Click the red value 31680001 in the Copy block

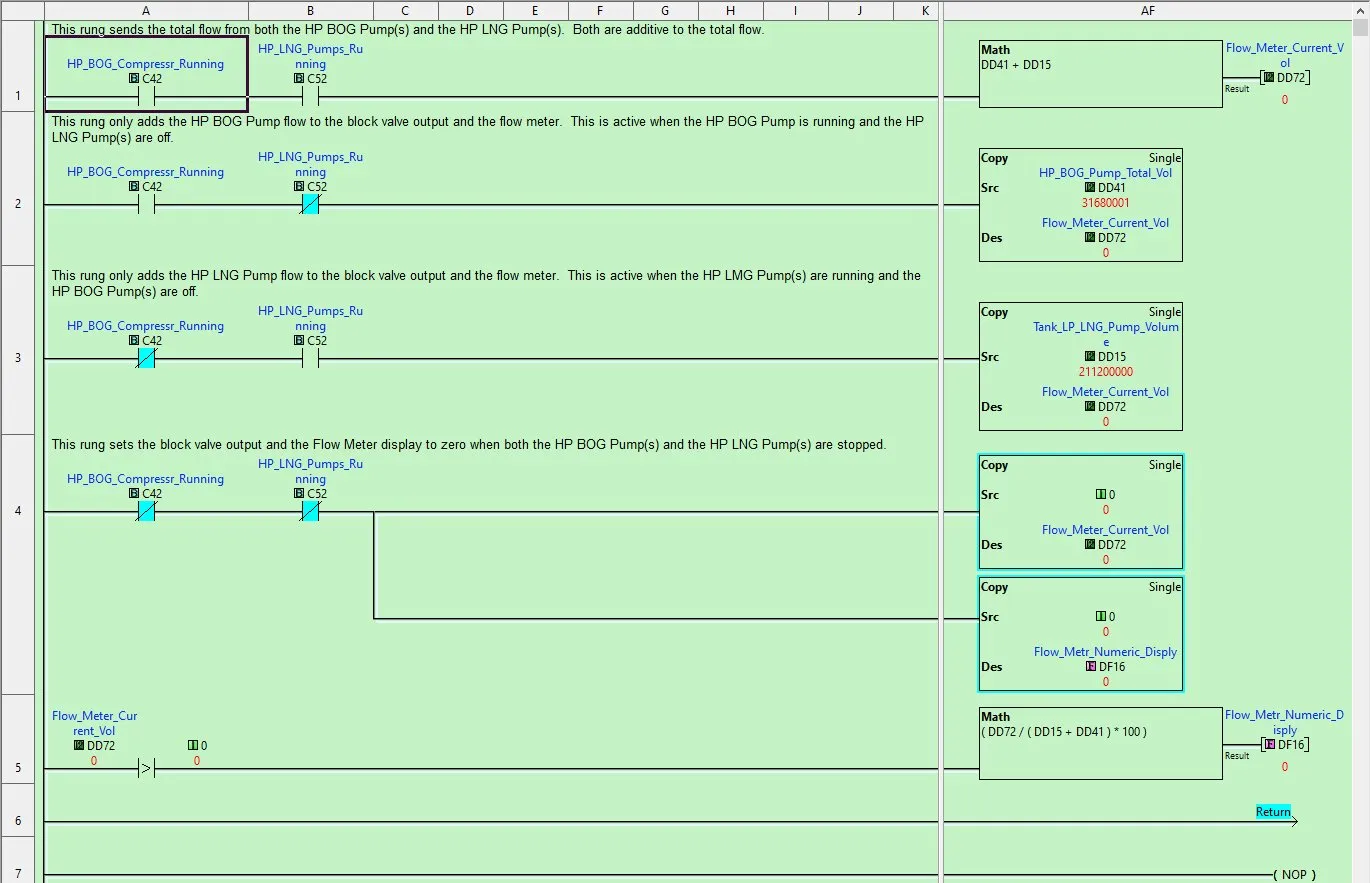click(x=1105, y=202)
